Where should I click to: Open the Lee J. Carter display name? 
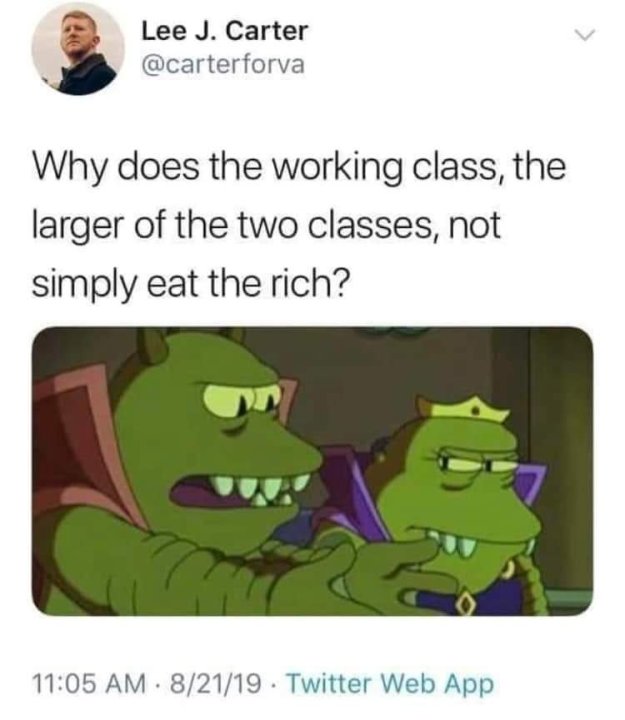pos(225,31)
